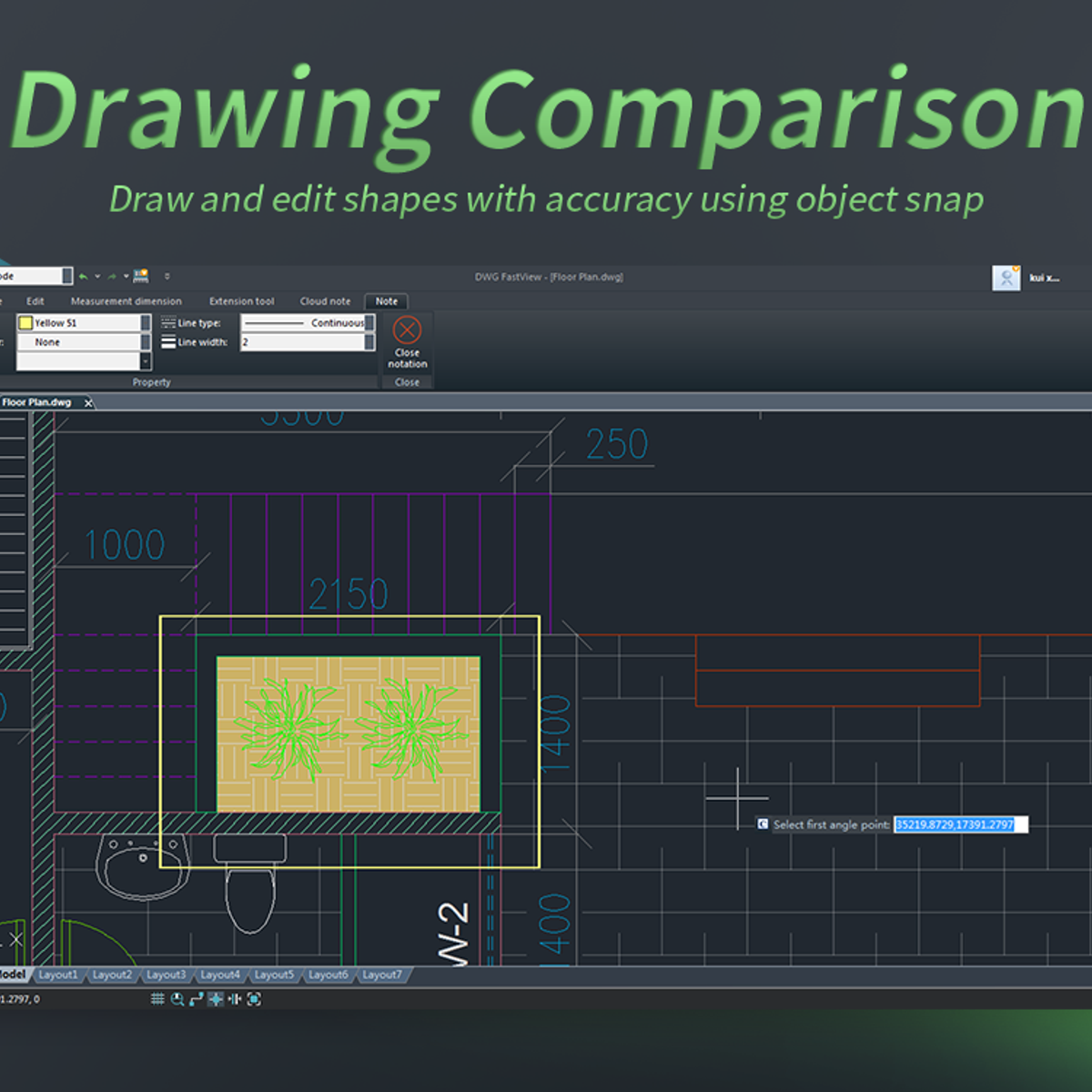Open the Line width dropdown
Viewport: 1092px width, 1092px height.
pyautogui.click(x=369, y=342)
